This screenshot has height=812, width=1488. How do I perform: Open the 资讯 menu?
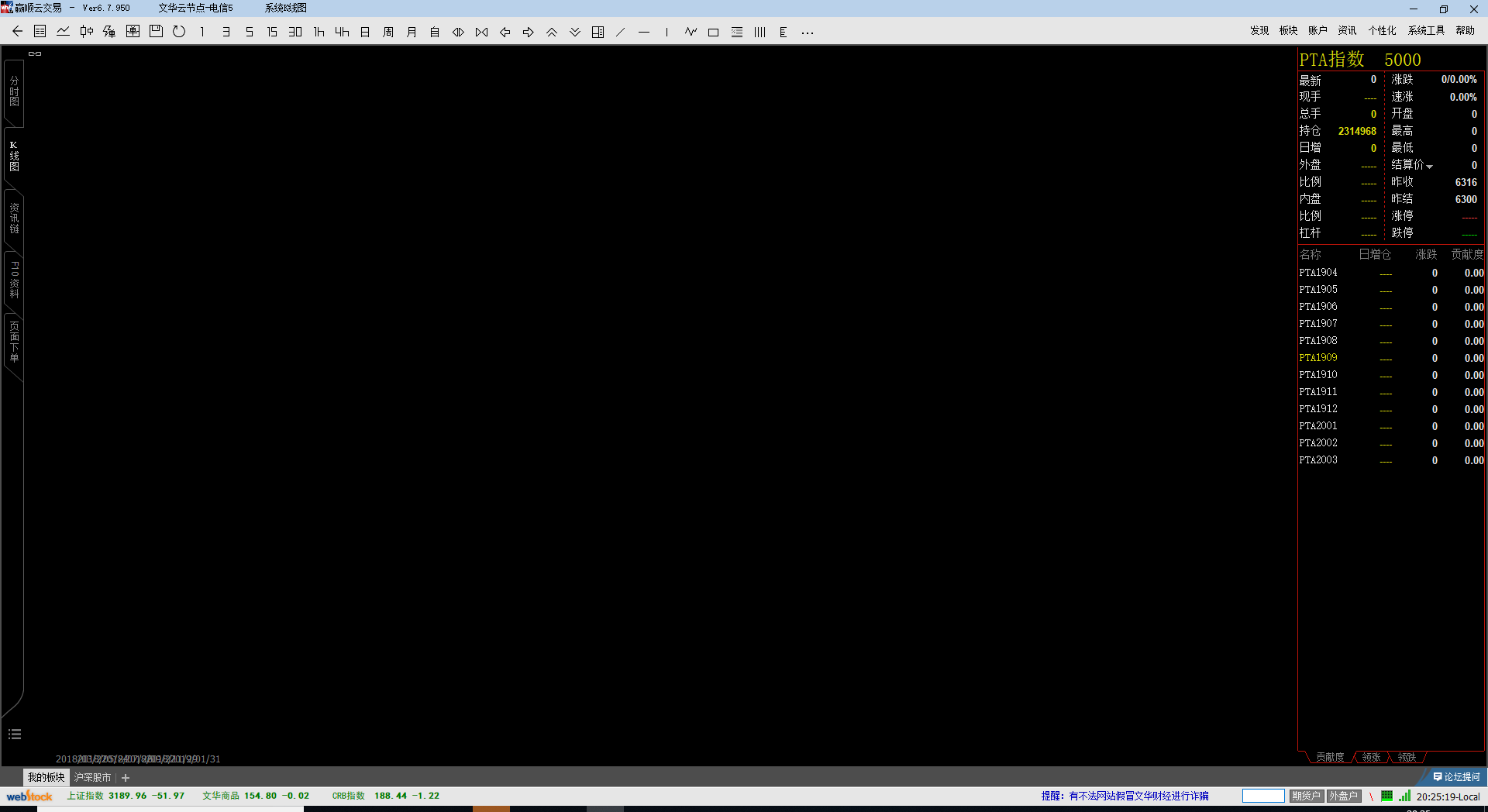(x=1347, y=30)
